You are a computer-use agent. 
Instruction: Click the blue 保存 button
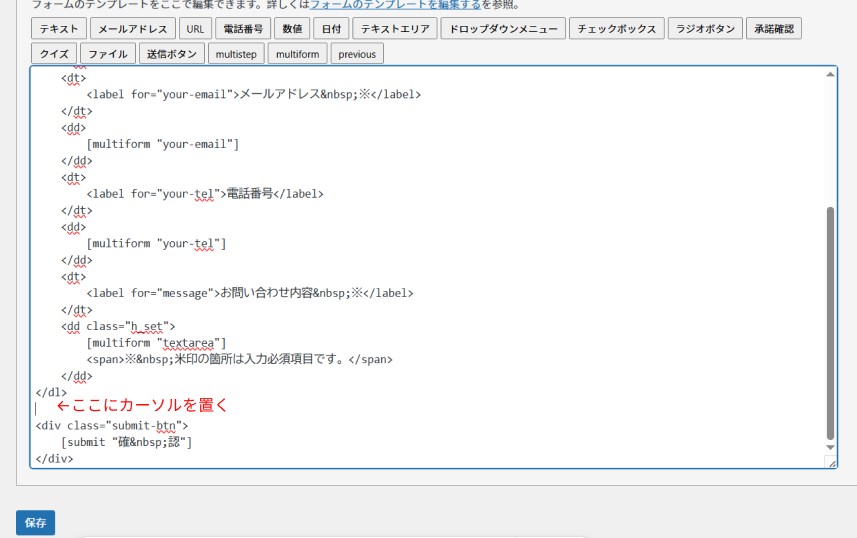click(35, 523)
